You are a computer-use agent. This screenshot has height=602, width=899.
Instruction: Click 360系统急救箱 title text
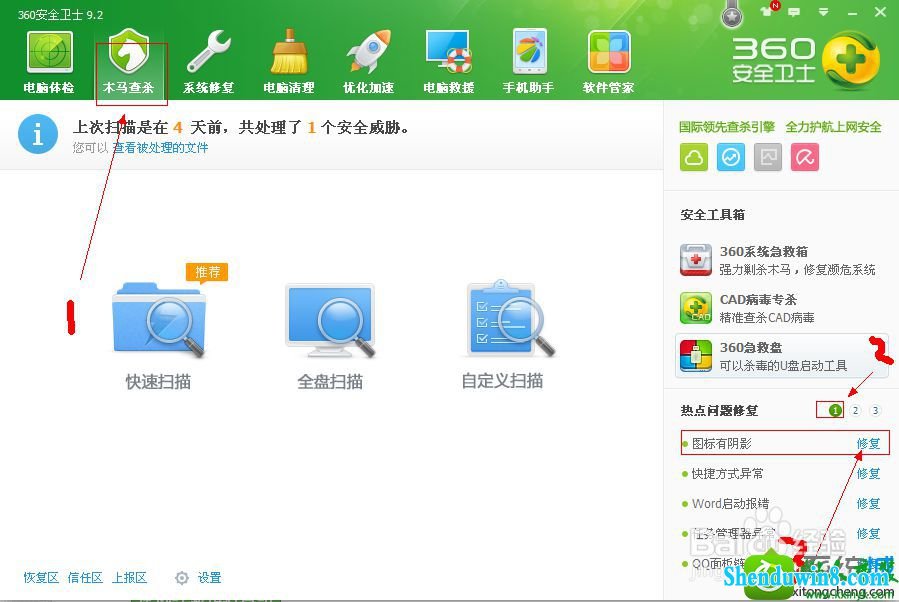point(764,252)
